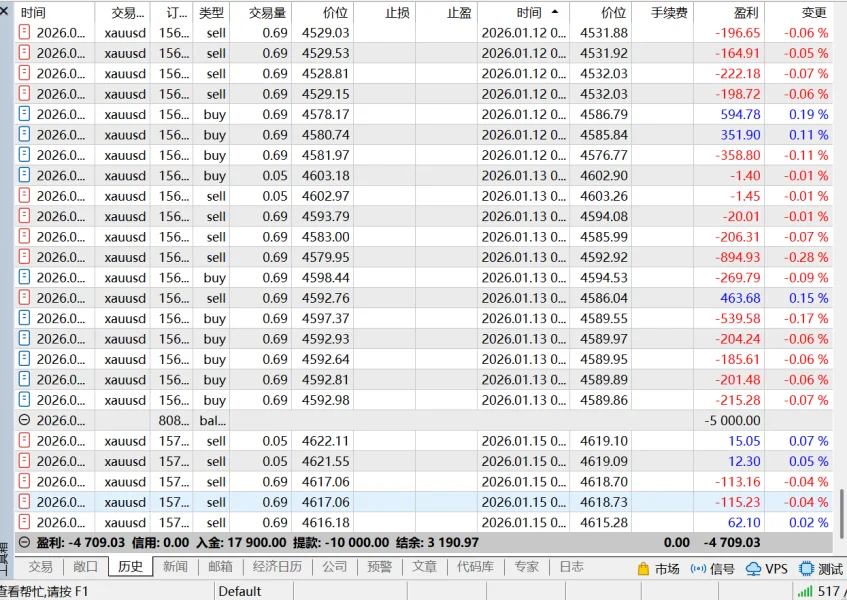Click the 变更 column header
This screenshot has width=847, height=600.
click(799, 12)
